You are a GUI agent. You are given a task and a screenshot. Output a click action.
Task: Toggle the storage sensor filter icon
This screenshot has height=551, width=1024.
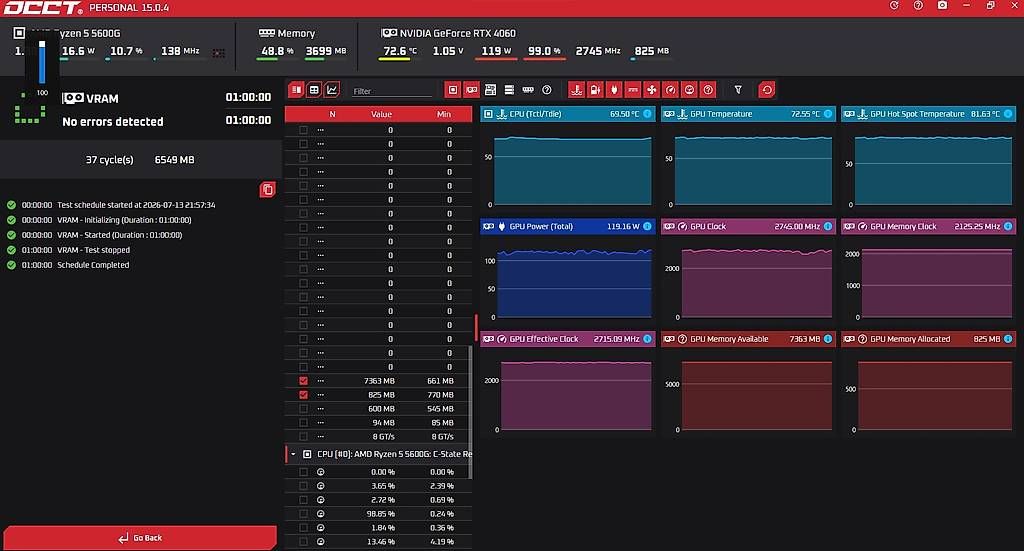tap(509, 89)
